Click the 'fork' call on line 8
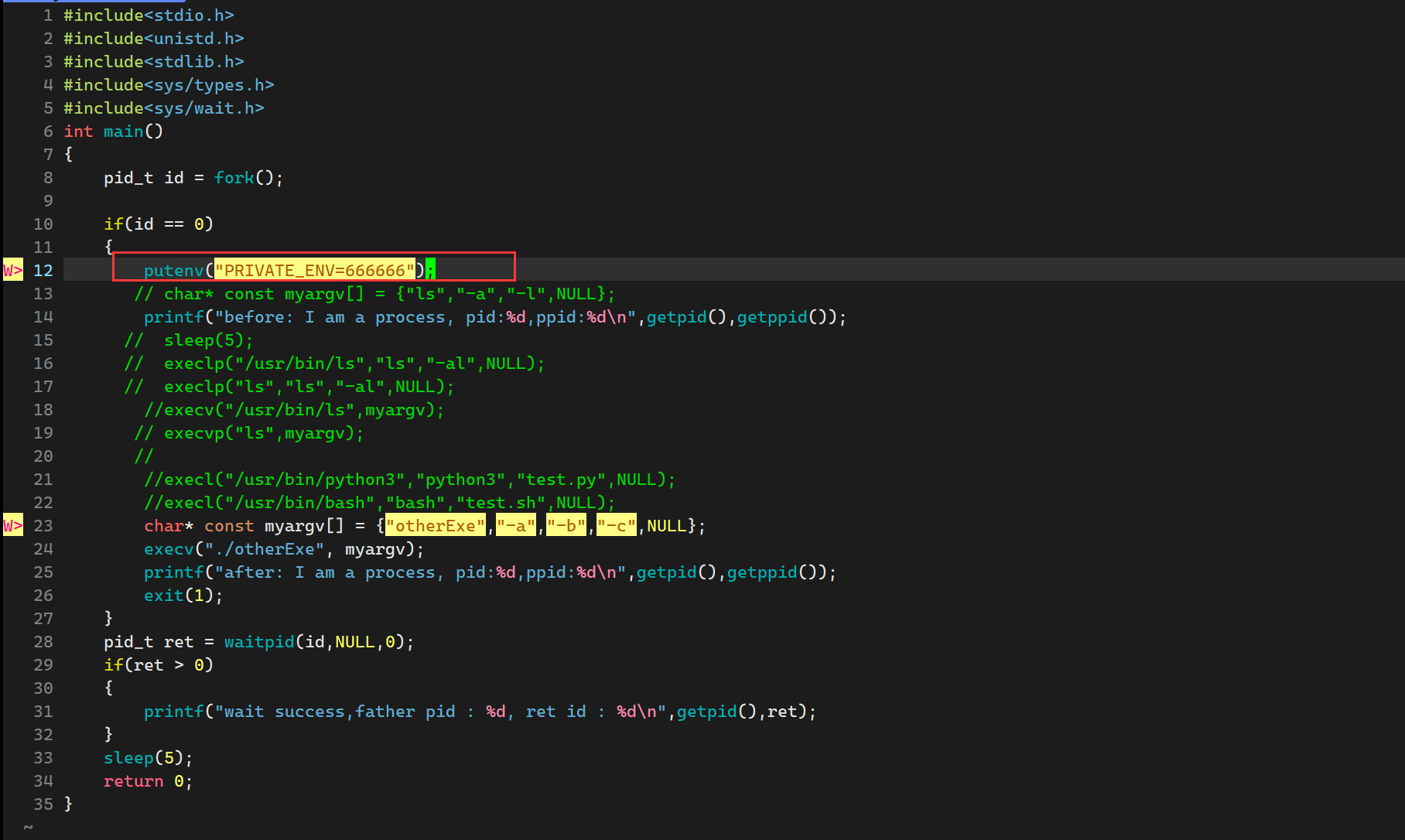This screenshot has width=1405, height=840. click(234, 177)
